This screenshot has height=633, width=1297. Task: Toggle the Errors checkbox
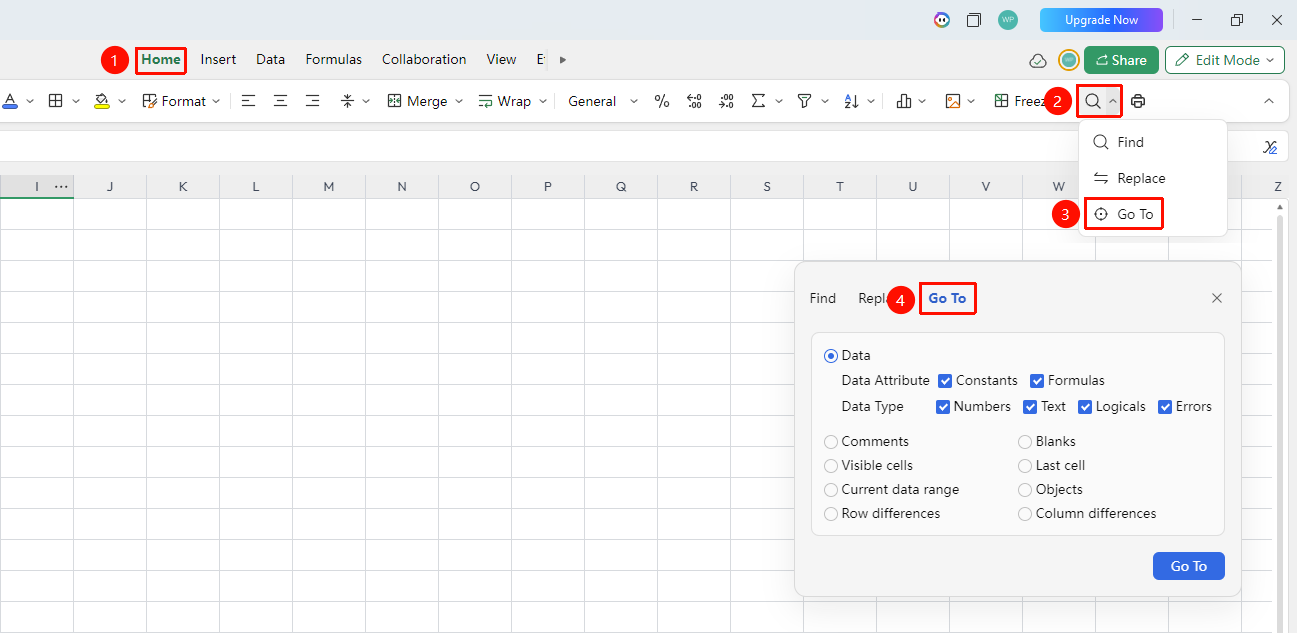click(x=1165, y=407)
